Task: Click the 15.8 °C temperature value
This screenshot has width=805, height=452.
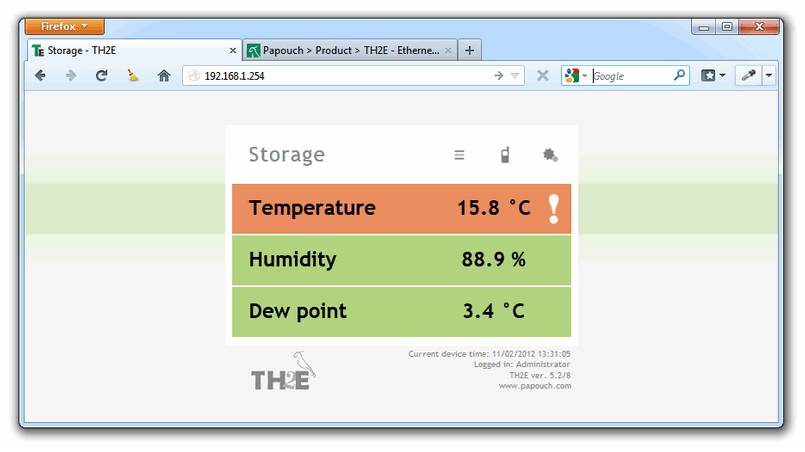Action: pos(493,208)
